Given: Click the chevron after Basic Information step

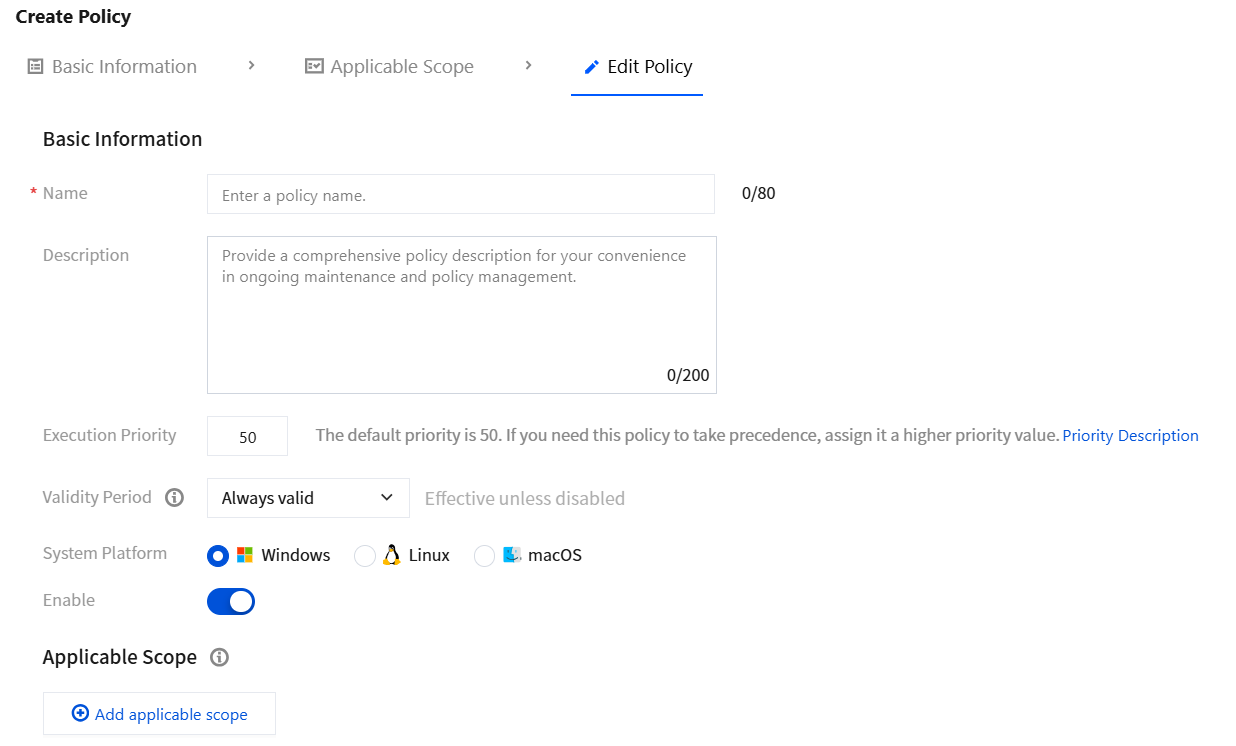Looking at the screenshot, I should click(251, 66).
